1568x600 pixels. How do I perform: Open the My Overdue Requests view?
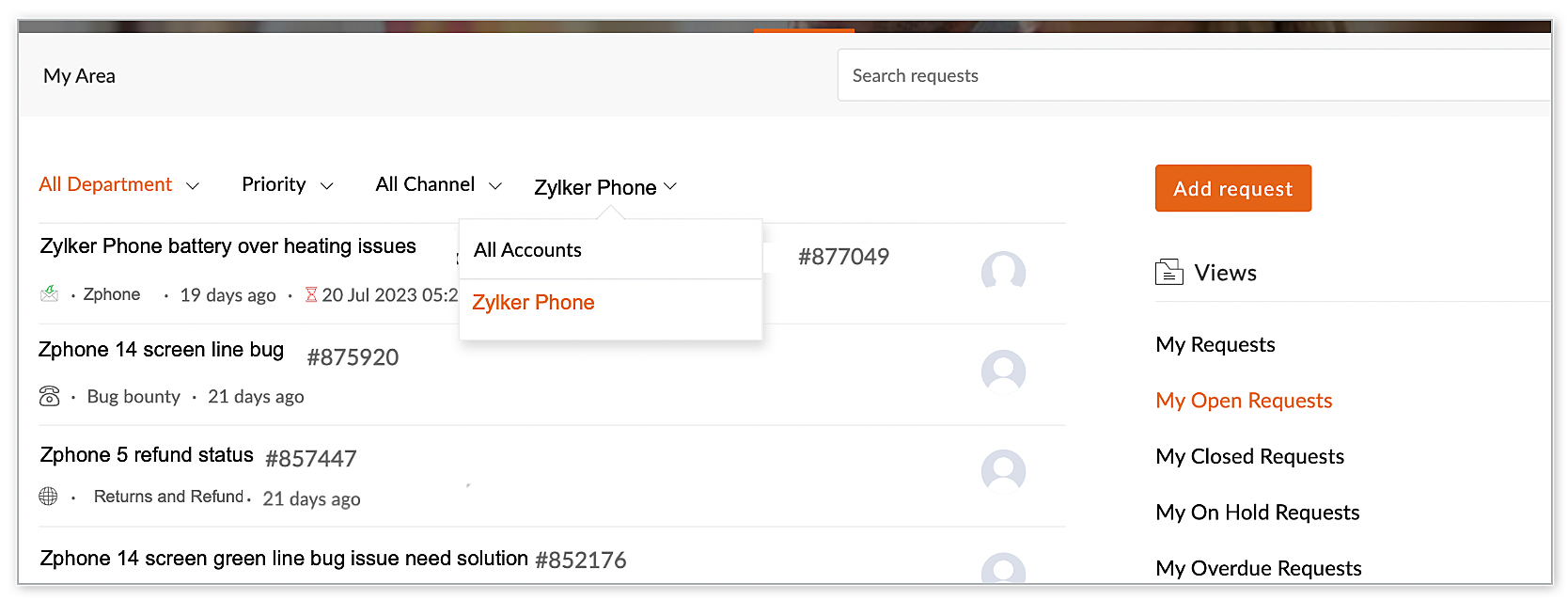coord(1258,568)
